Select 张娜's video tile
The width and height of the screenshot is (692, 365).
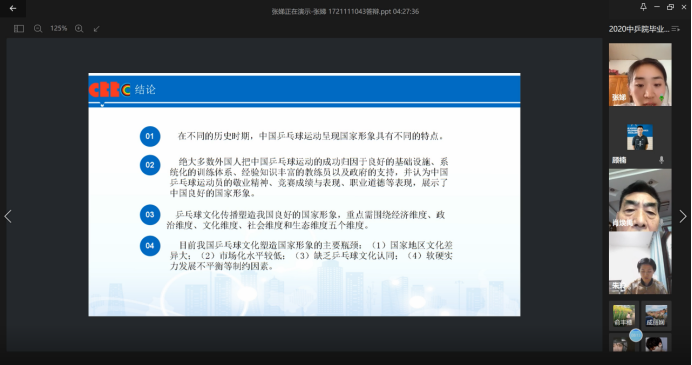640,75
